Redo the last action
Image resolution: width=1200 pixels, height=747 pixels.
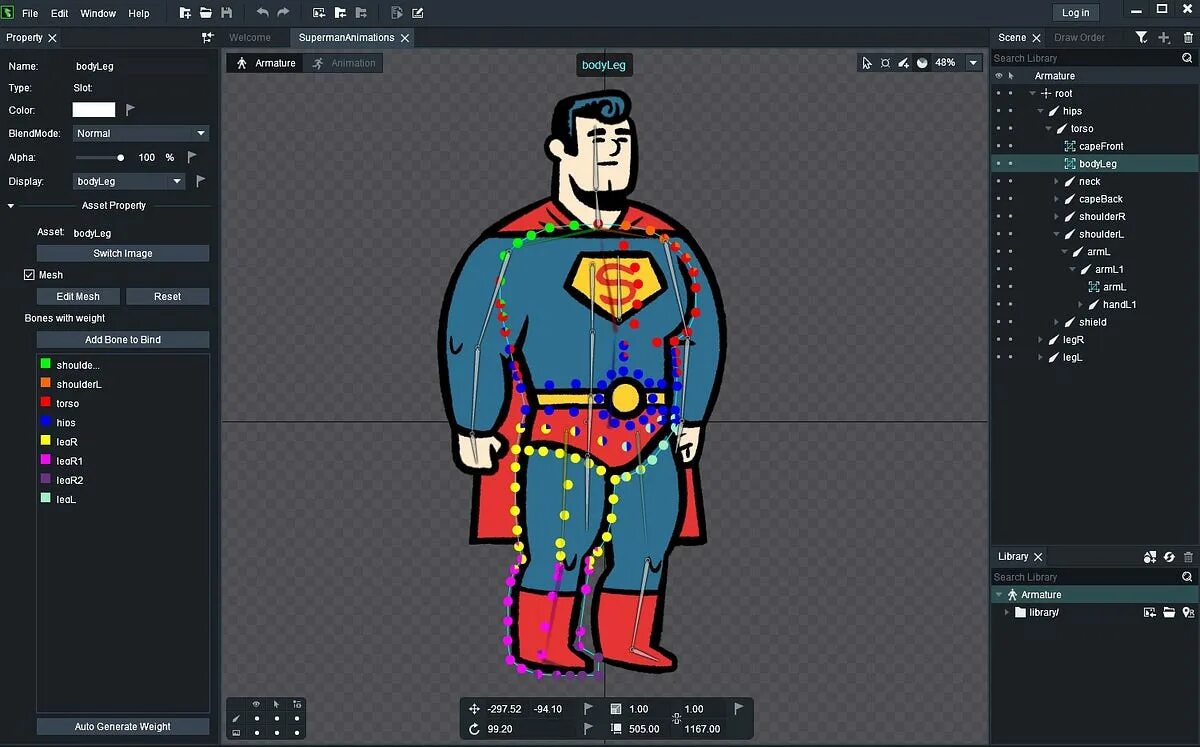tap(283, 13)
